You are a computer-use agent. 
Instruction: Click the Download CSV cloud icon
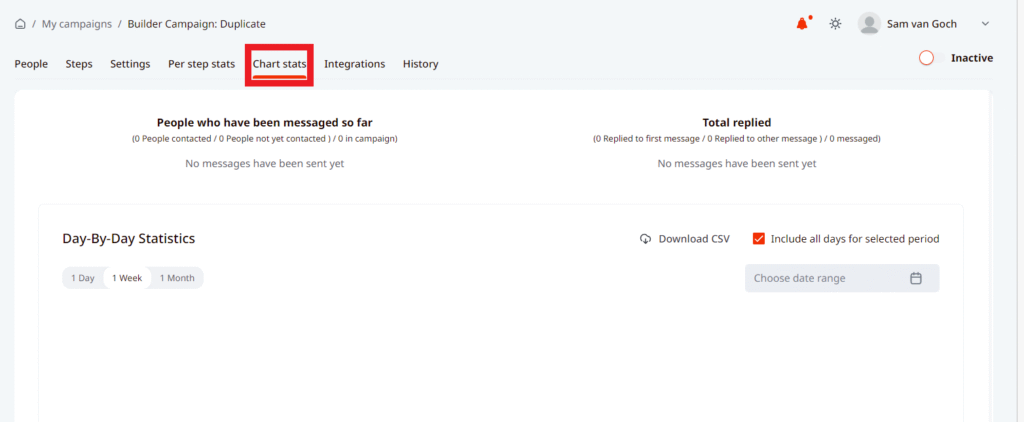click(645, 239)
